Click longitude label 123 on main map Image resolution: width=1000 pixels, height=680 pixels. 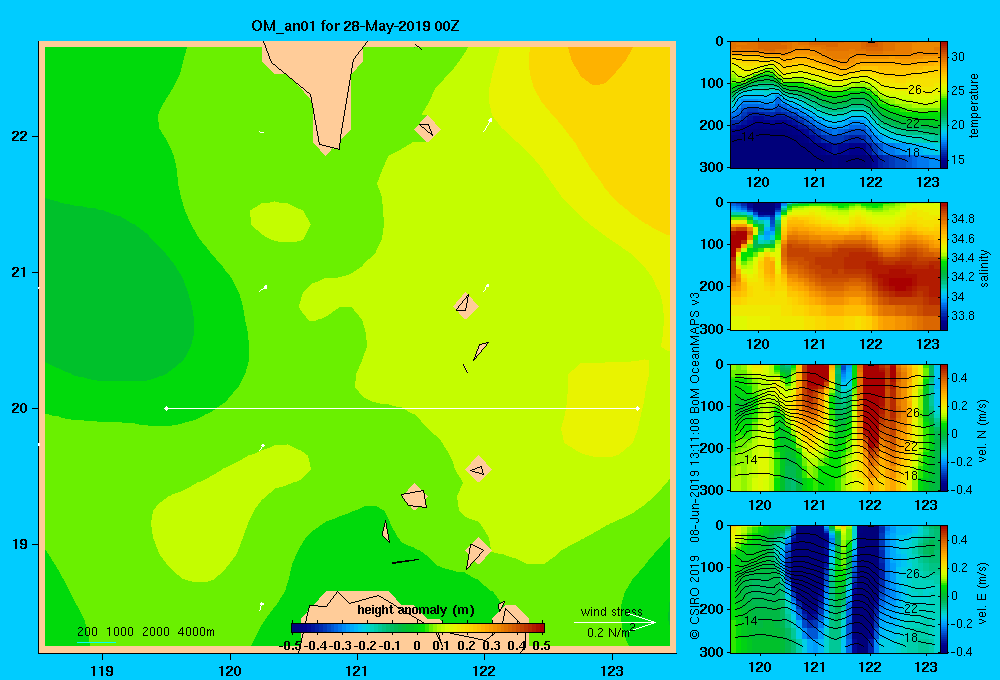[612, 670]
